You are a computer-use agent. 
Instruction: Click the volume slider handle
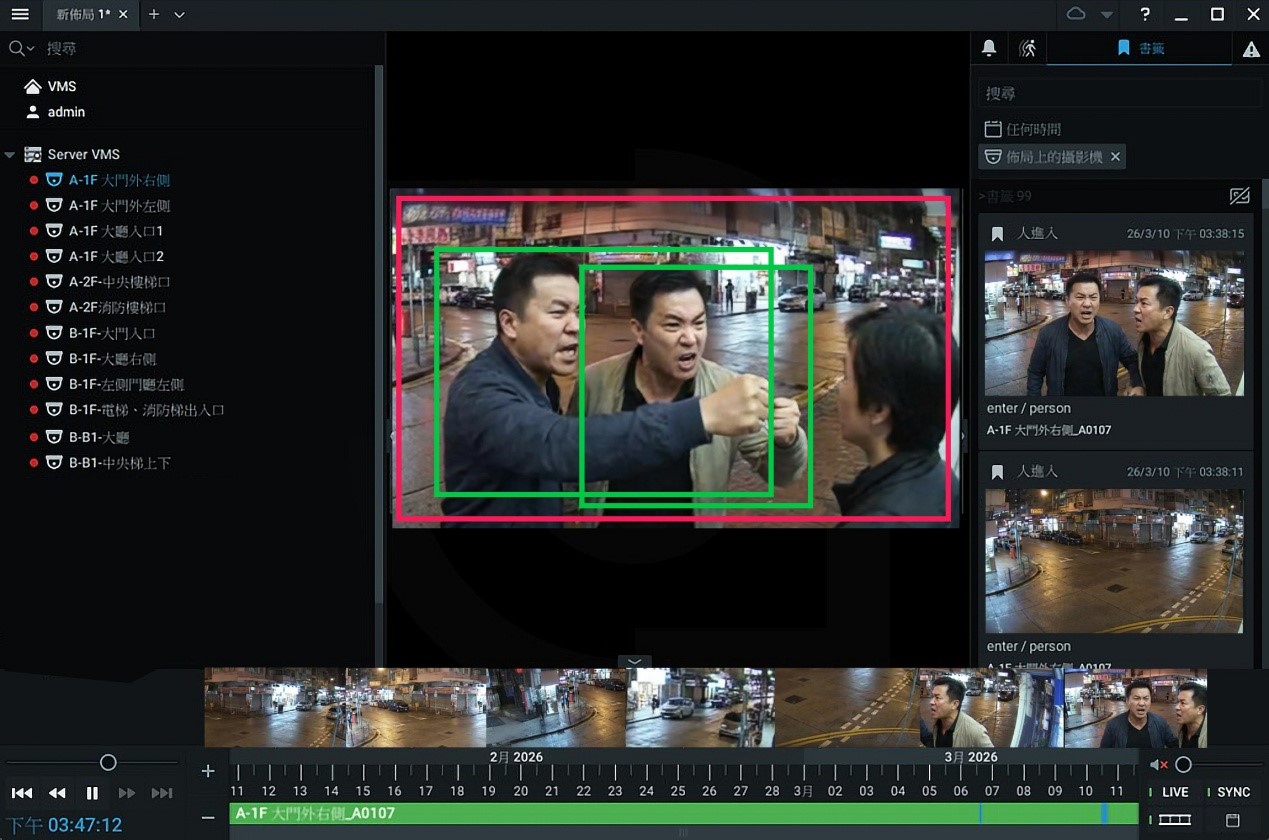1183,765
